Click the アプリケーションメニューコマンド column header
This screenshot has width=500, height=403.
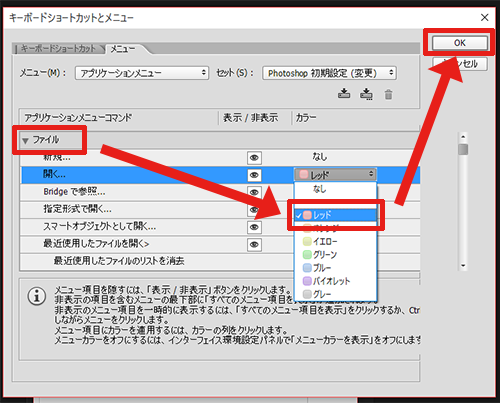click(x=119, y=118)
